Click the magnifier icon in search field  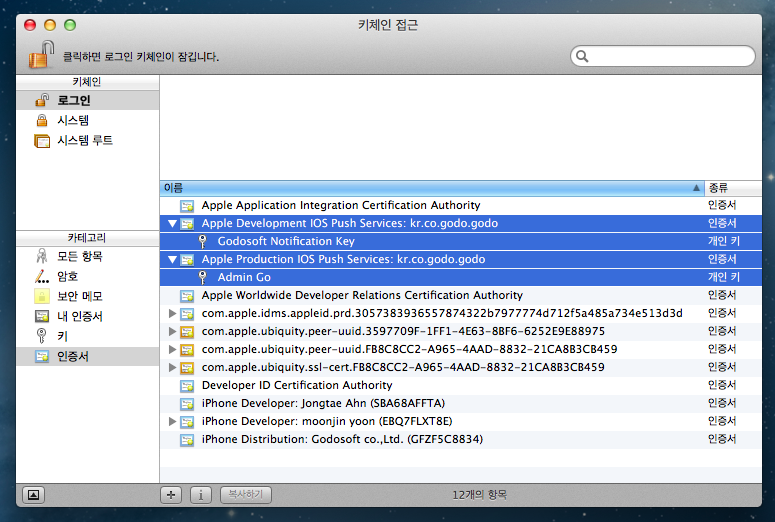pyautogui.click(x=582, y=56)
